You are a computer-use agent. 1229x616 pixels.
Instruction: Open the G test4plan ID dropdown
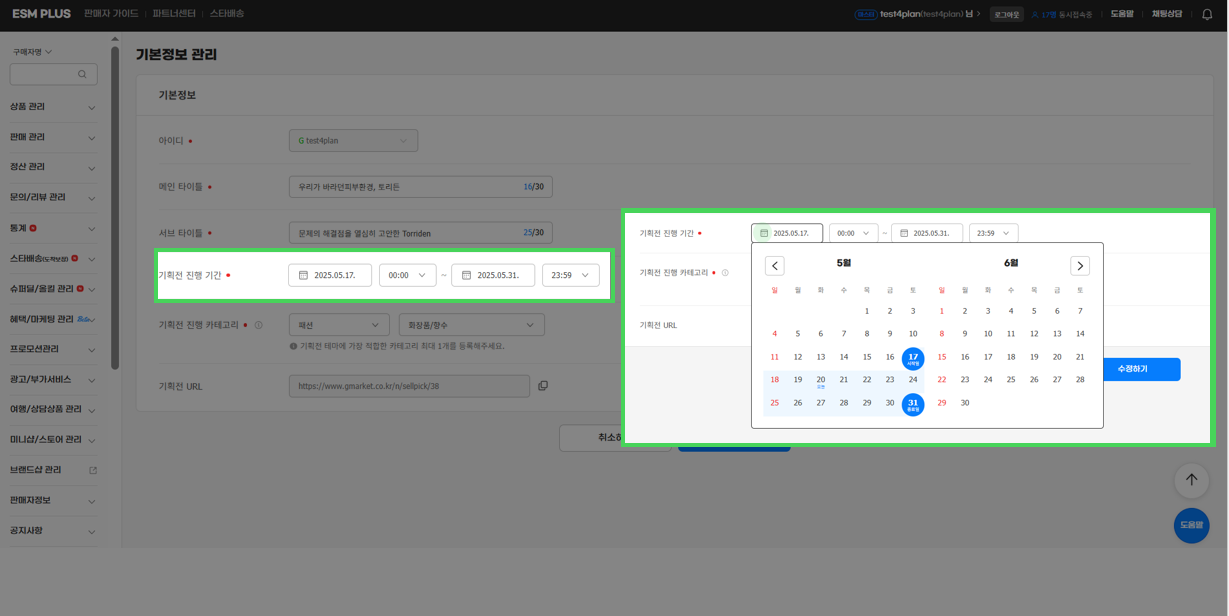pyautogui.click(x=353, y=141)
